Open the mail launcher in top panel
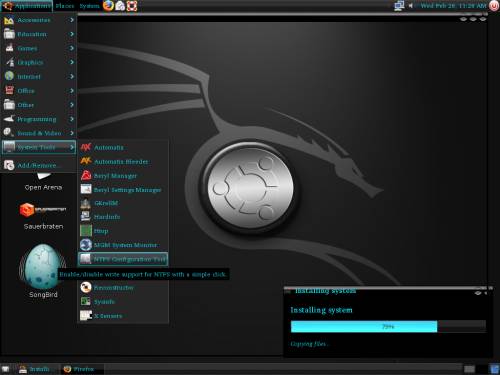The image size is (500, 375). [120, 6]
